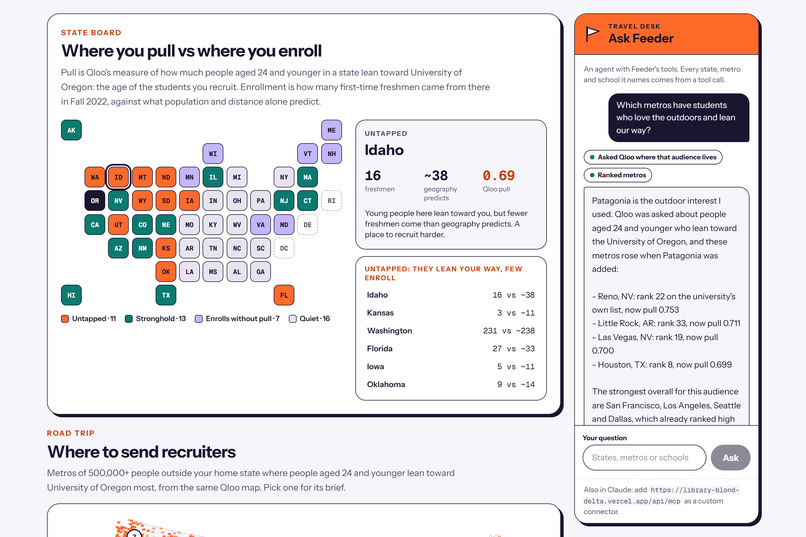Open the Washington row in untapped list
806x537 pixels.
point(451,331)
